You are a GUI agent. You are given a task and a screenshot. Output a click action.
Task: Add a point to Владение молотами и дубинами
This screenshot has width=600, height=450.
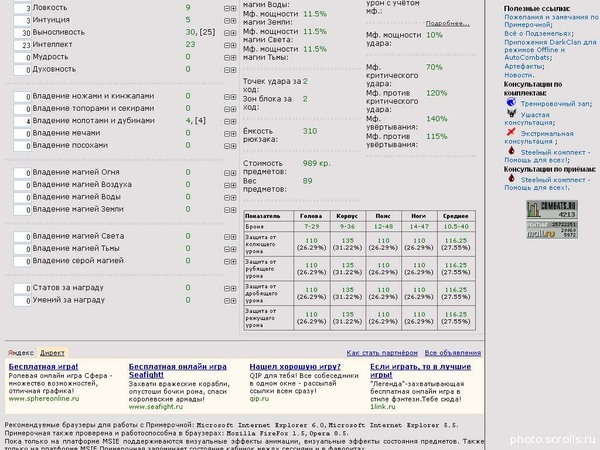click(x=233, y=121)
